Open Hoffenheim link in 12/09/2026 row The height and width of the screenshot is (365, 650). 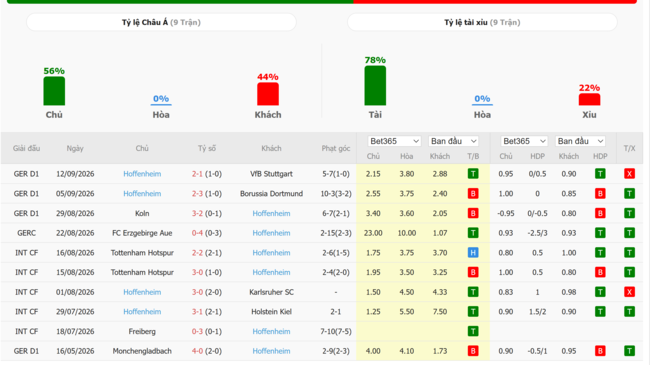click(142, 174)
